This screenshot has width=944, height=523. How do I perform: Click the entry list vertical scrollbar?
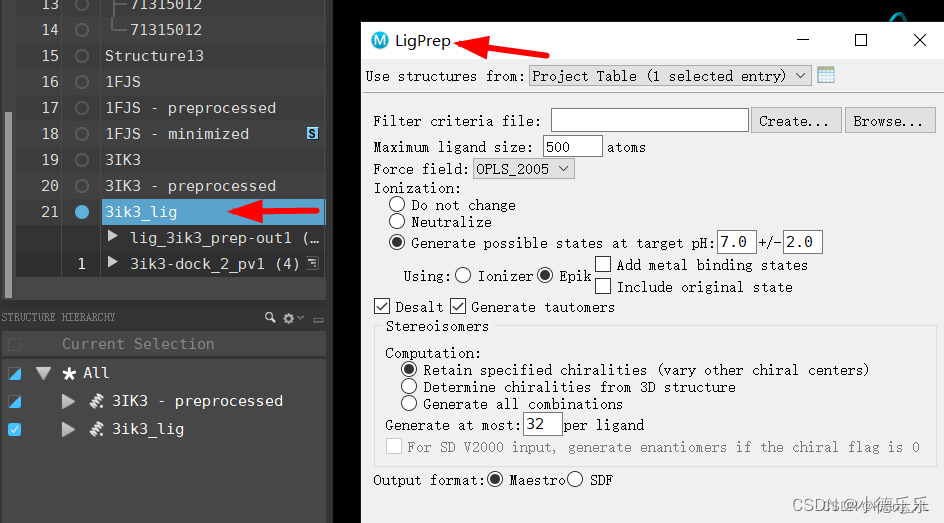[8, 205]
